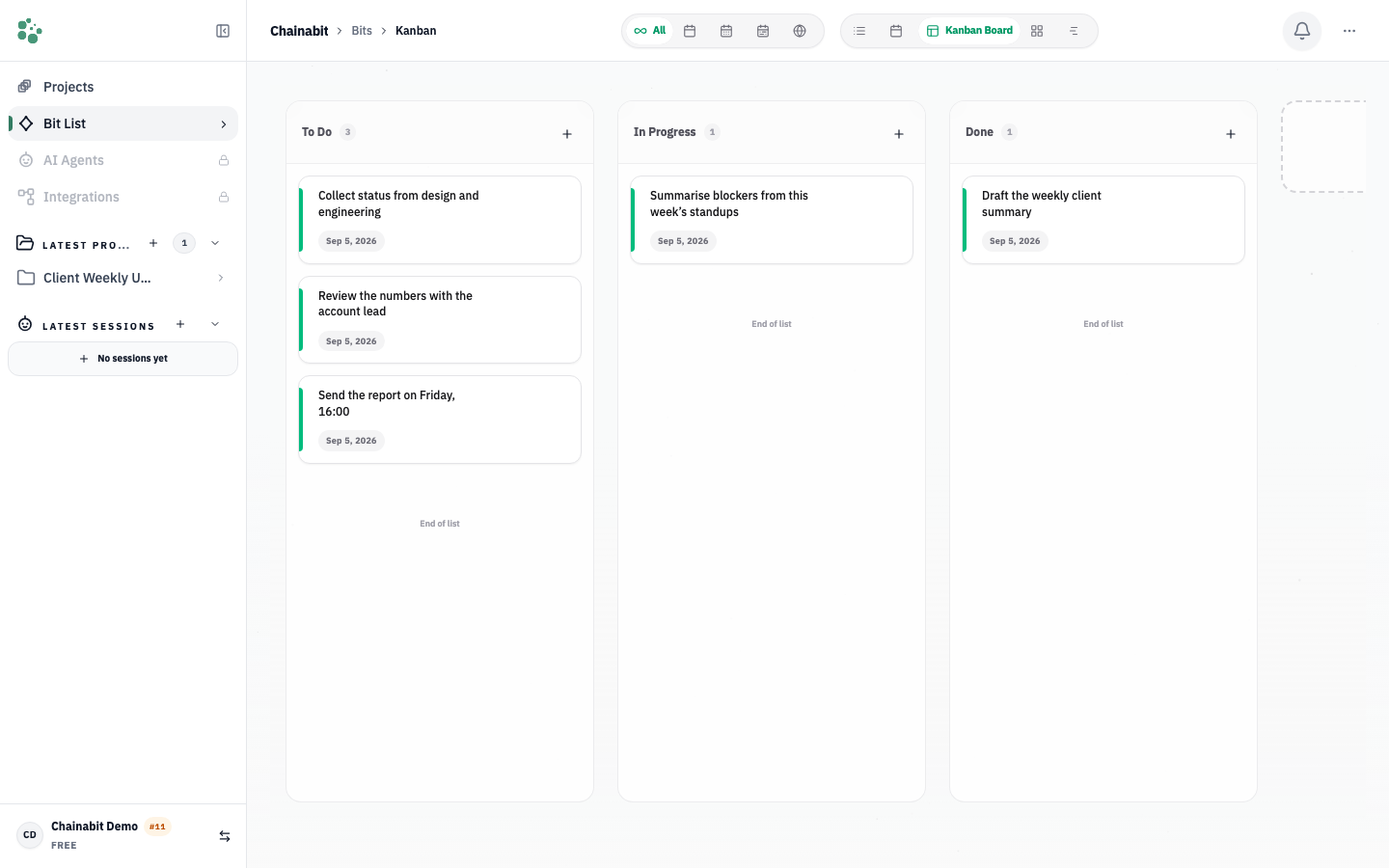Open card 'Summarise blockers from this week's standups'
The image size is (1389, 868).
(772, 220)
